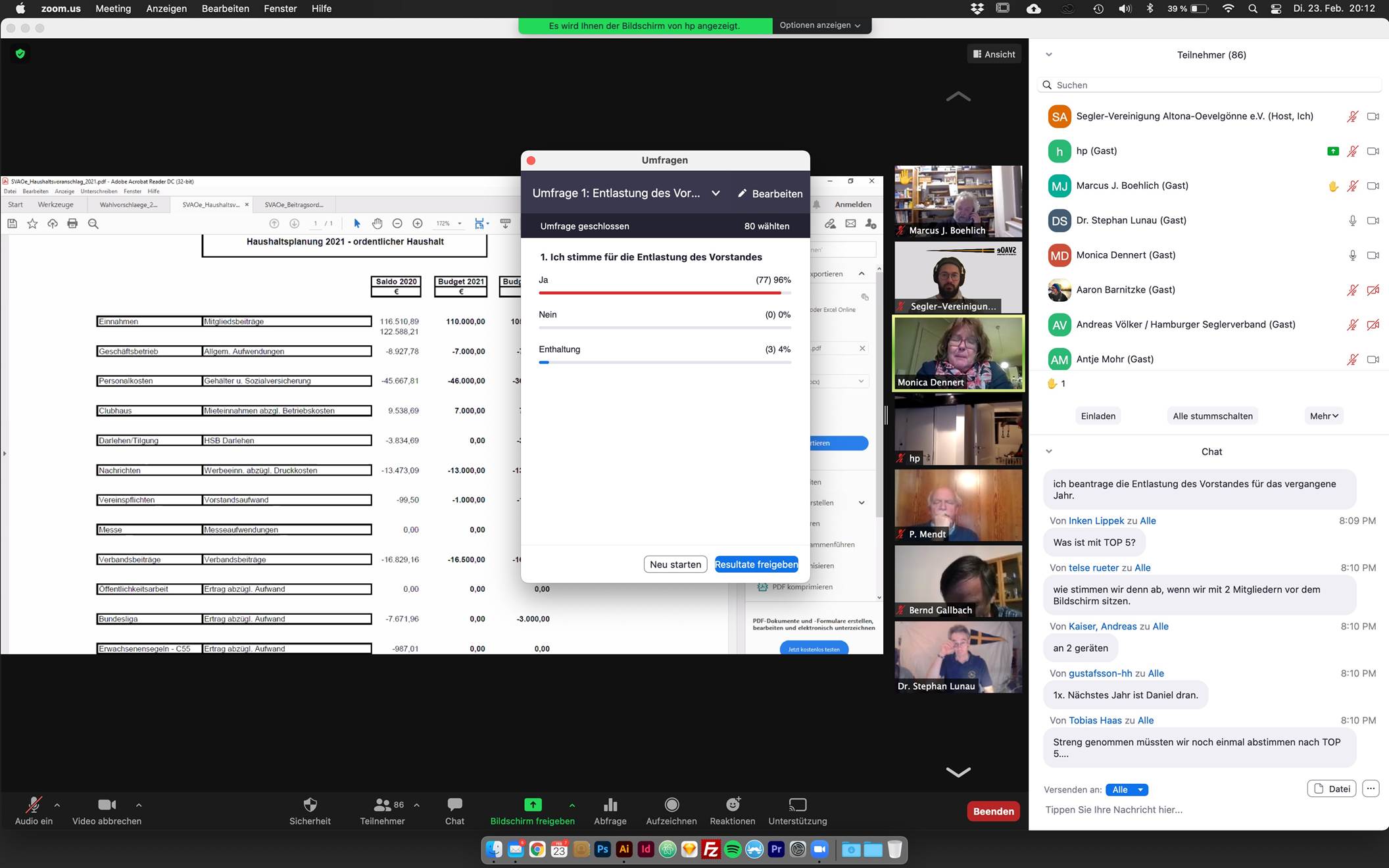Open Spotify in the Dock
This screenshot has width=1389, height=868.
point(733,850)
